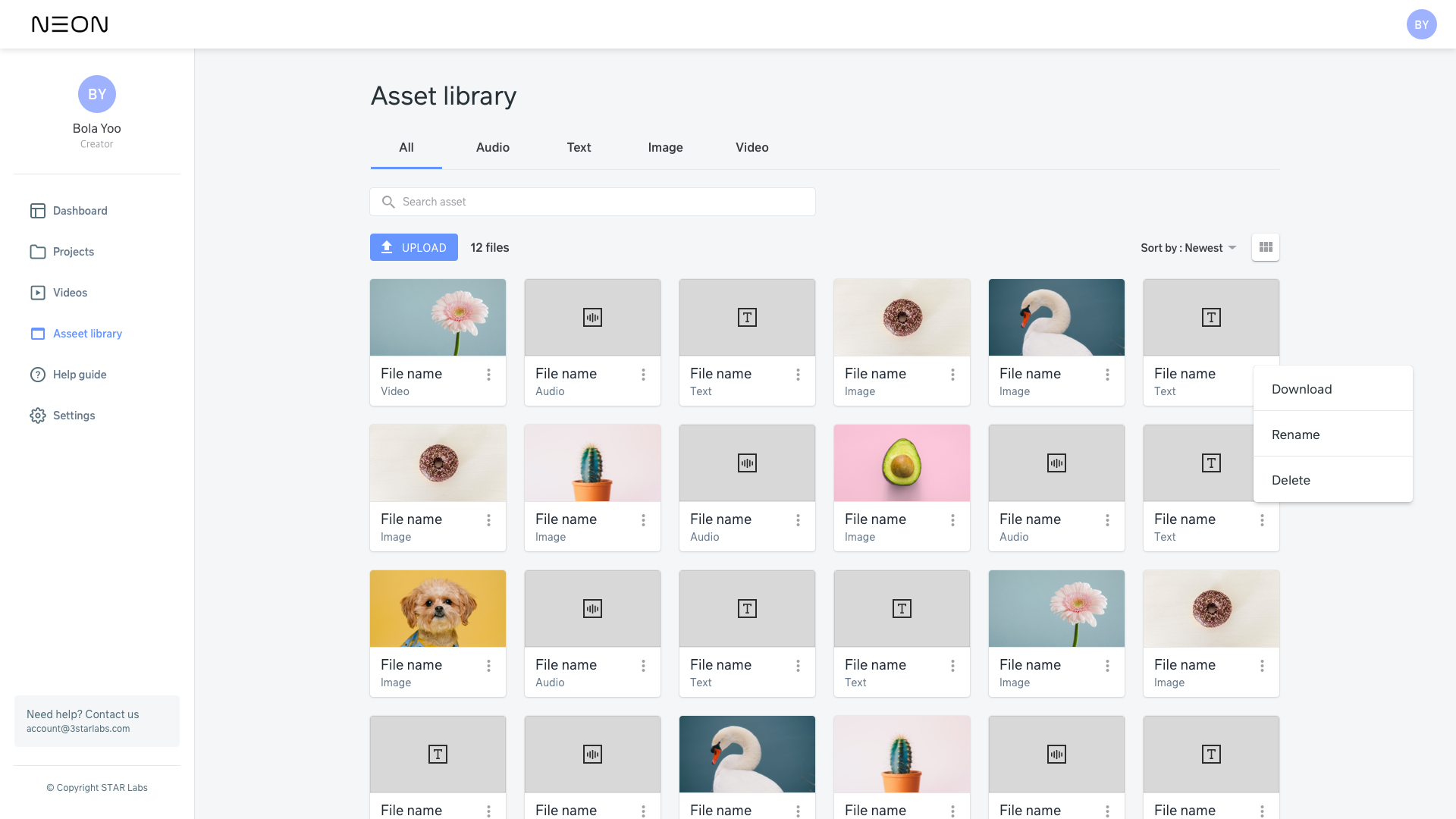Open Videos via play icon
1456x819 pixels.
coord(38,293)
